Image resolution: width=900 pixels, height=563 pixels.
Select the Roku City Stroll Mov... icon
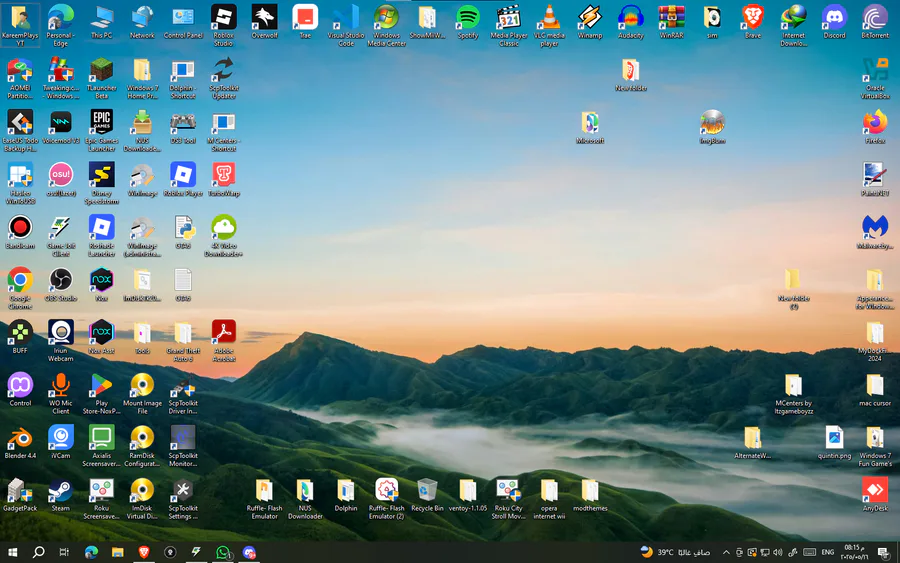(x=509, y=498)
